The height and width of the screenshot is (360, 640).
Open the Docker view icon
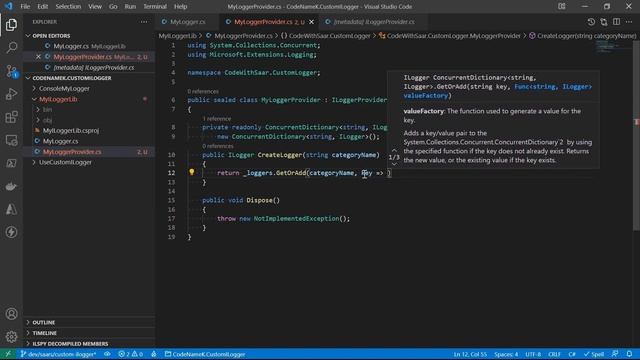click(x=11, y=187)
